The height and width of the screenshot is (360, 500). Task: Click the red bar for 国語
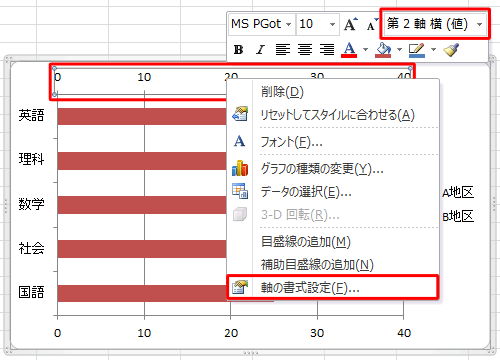142,293
